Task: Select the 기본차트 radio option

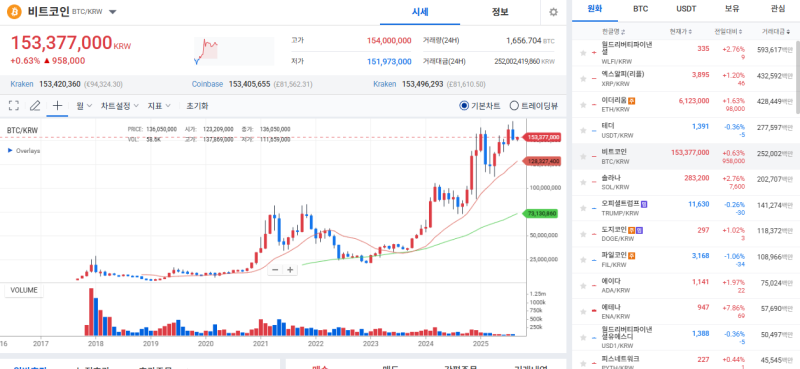Action: click(x=480, y=106)
